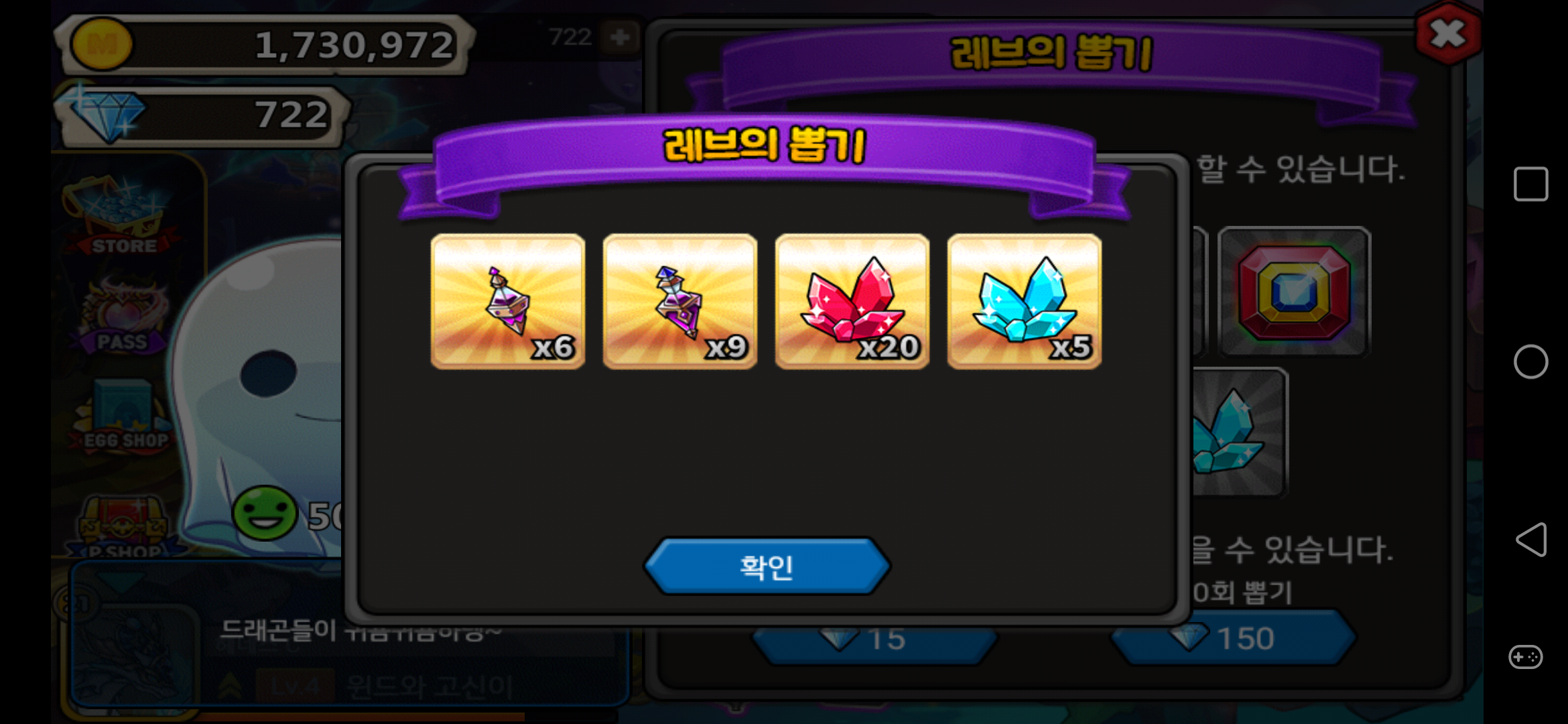This screenshot has width=1568, height=724.
Task: Tap the red crystal x20 reward
Action: click(852, 302)
